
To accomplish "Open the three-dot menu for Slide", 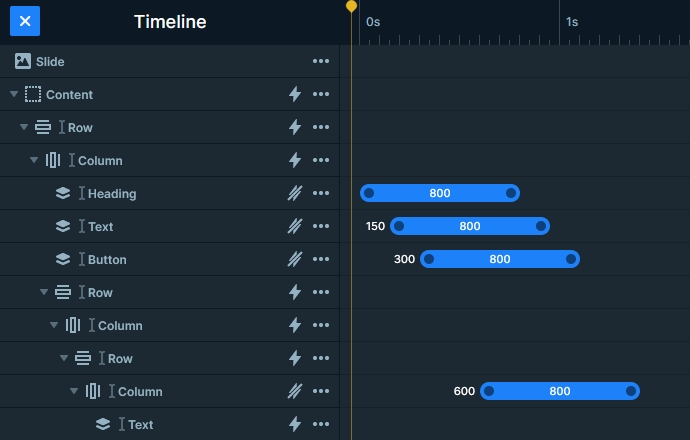I will [321, 61].
